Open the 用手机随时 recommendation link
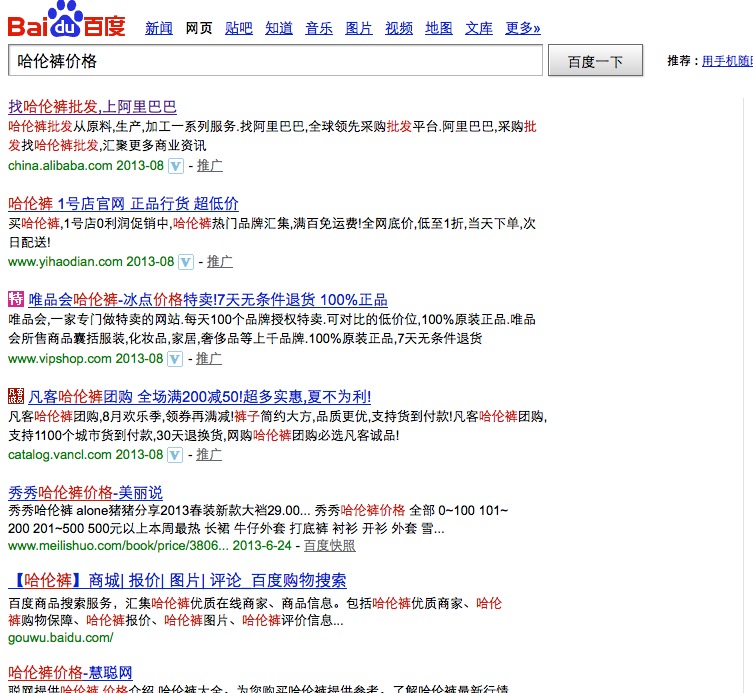 (727, 61)
